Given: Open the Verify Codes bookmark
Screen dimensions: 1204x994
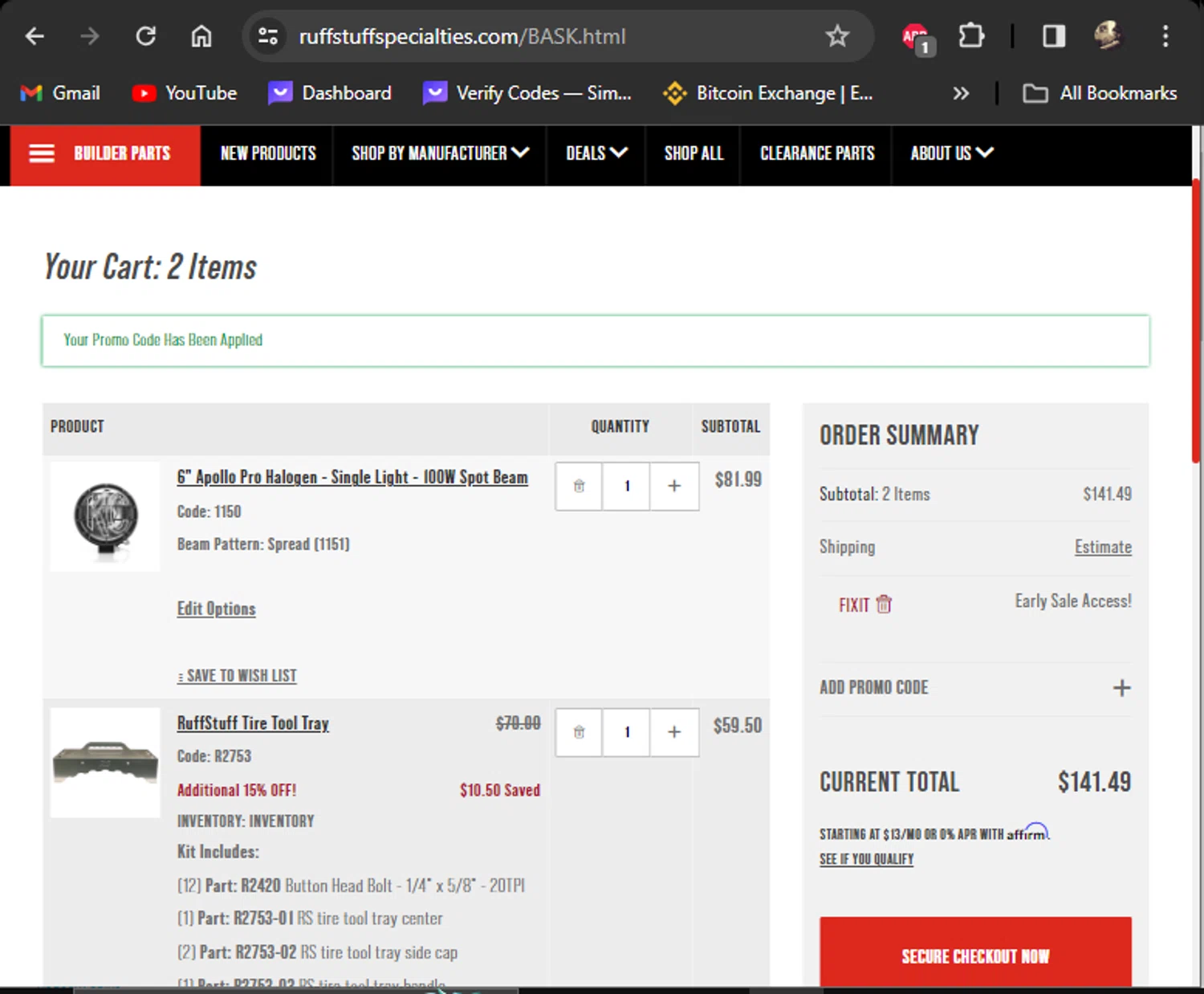Looking at the screenshot, I should pyautogui.click(x=527, y=93).
